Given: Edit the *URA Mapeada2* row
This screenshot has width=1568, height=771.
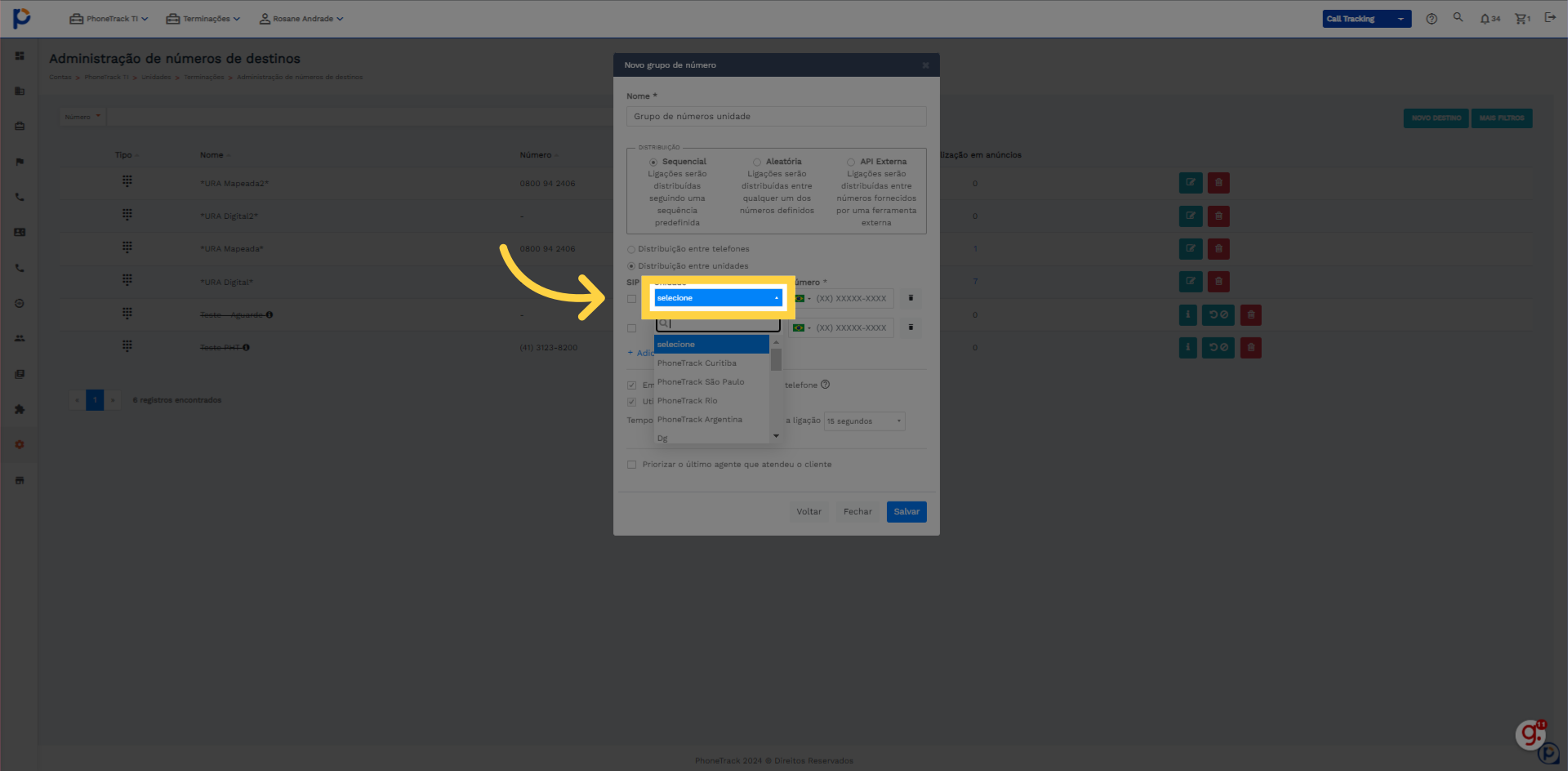Looking at the screenshot, I should [x=1191, y=183].
